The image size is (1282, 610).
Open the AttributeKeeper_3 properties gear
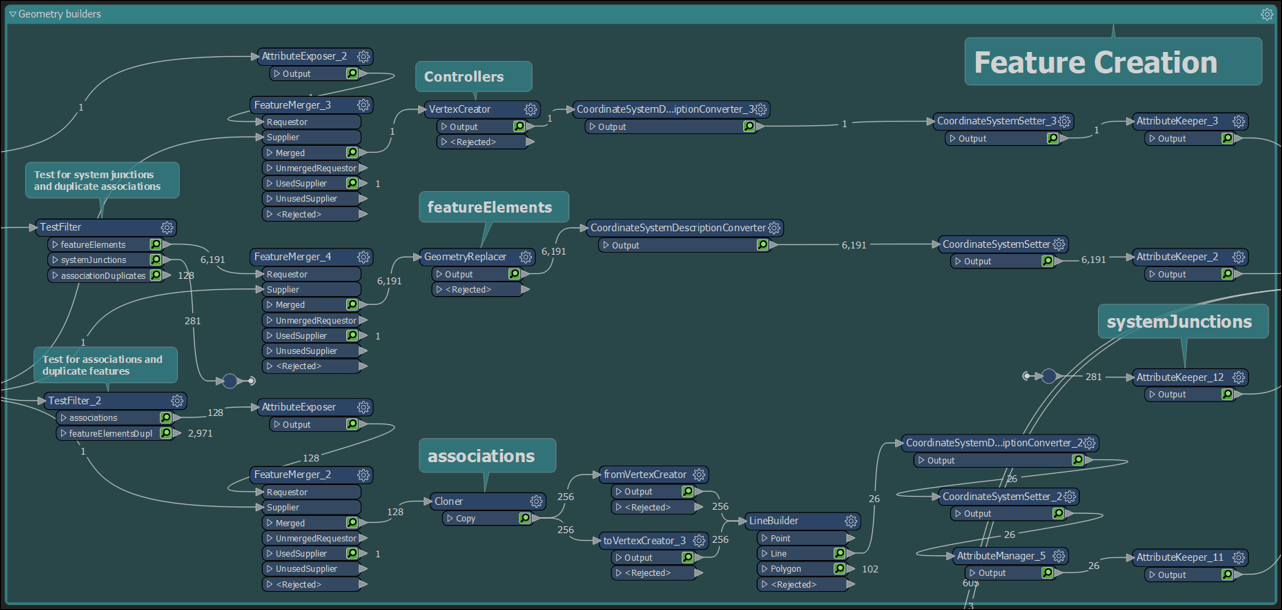(1238, 121)
